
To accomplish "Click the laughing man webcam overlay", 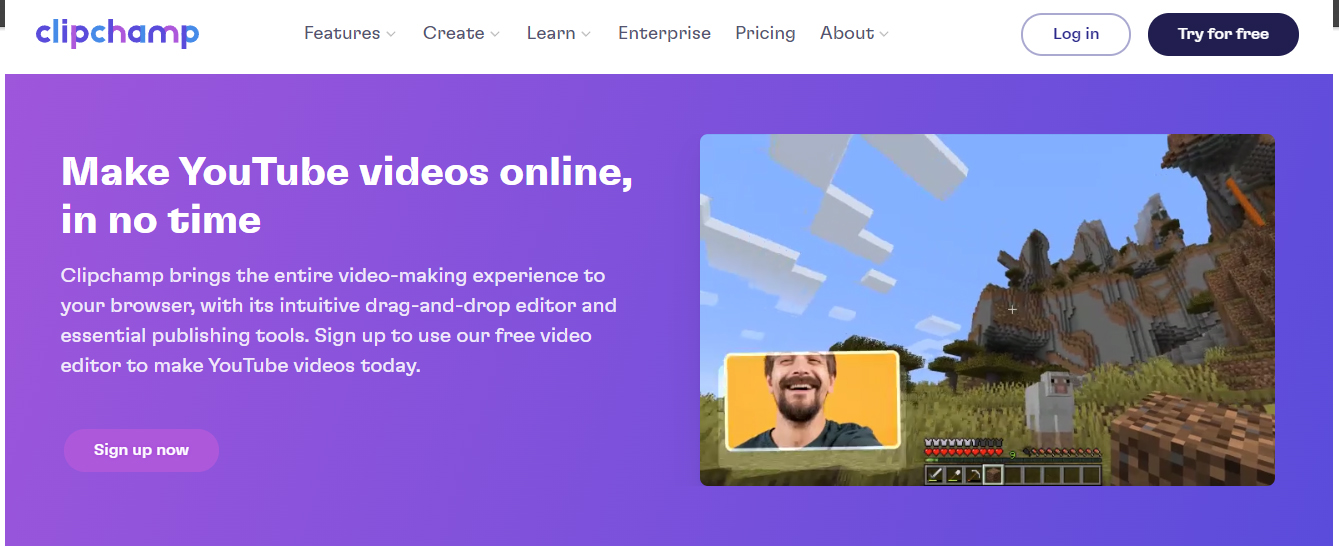I will tap(811, 400).
